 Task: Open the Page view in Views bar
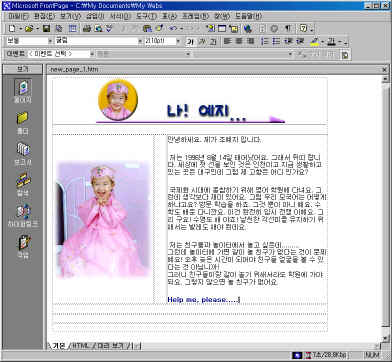[x=23, y=91]
